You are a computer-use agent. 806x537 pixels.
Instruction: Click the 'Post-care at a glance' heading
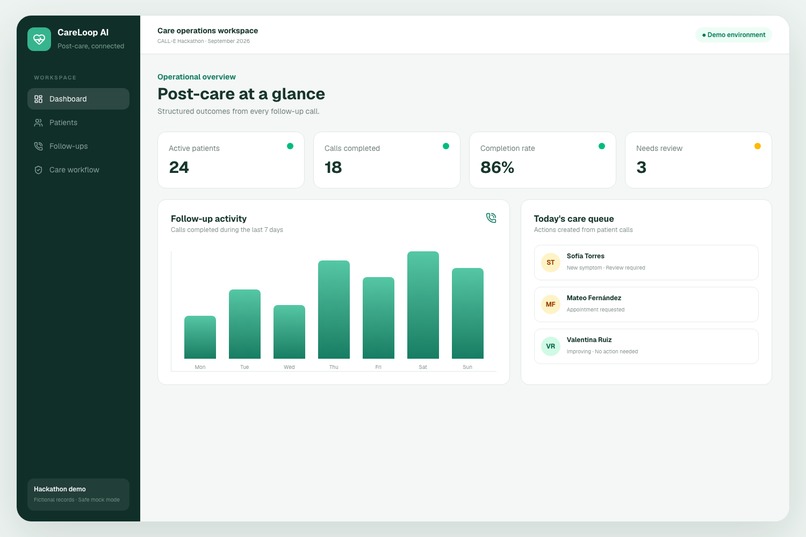click(x=241, y=94)
